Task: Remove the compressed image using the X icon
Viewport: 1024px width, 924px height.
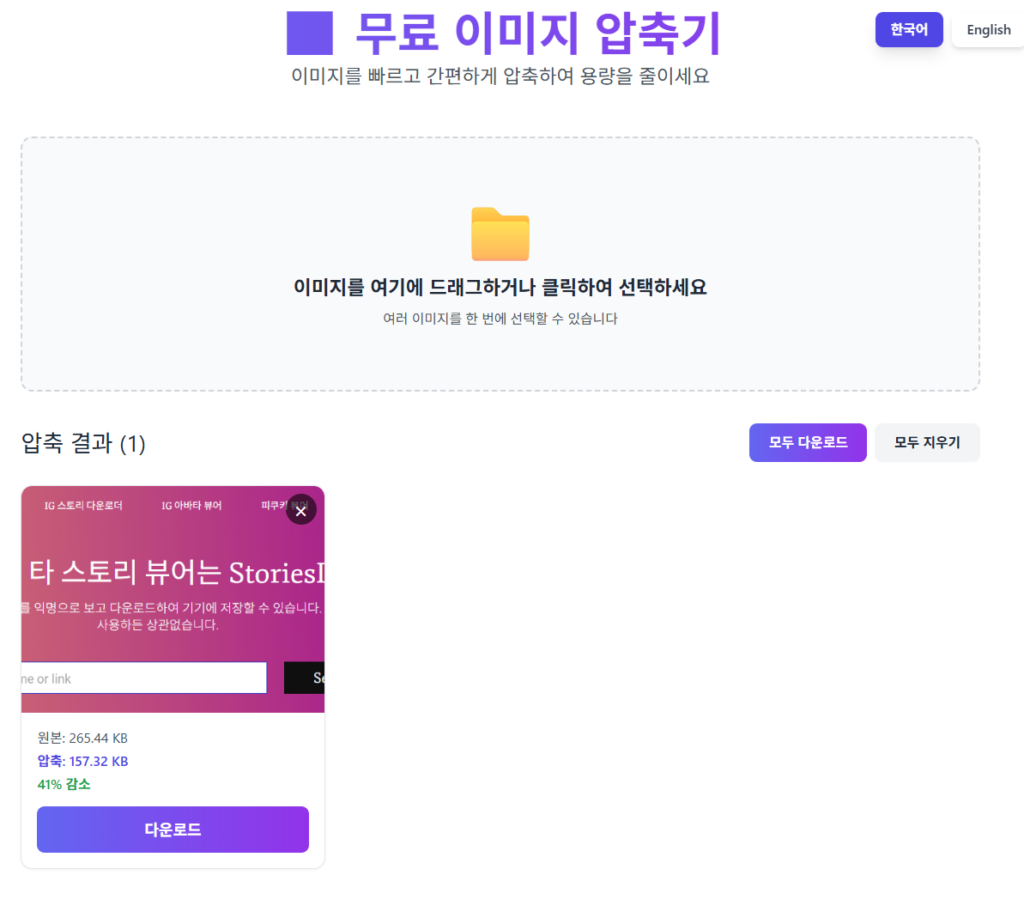Action: click(301, 510)
